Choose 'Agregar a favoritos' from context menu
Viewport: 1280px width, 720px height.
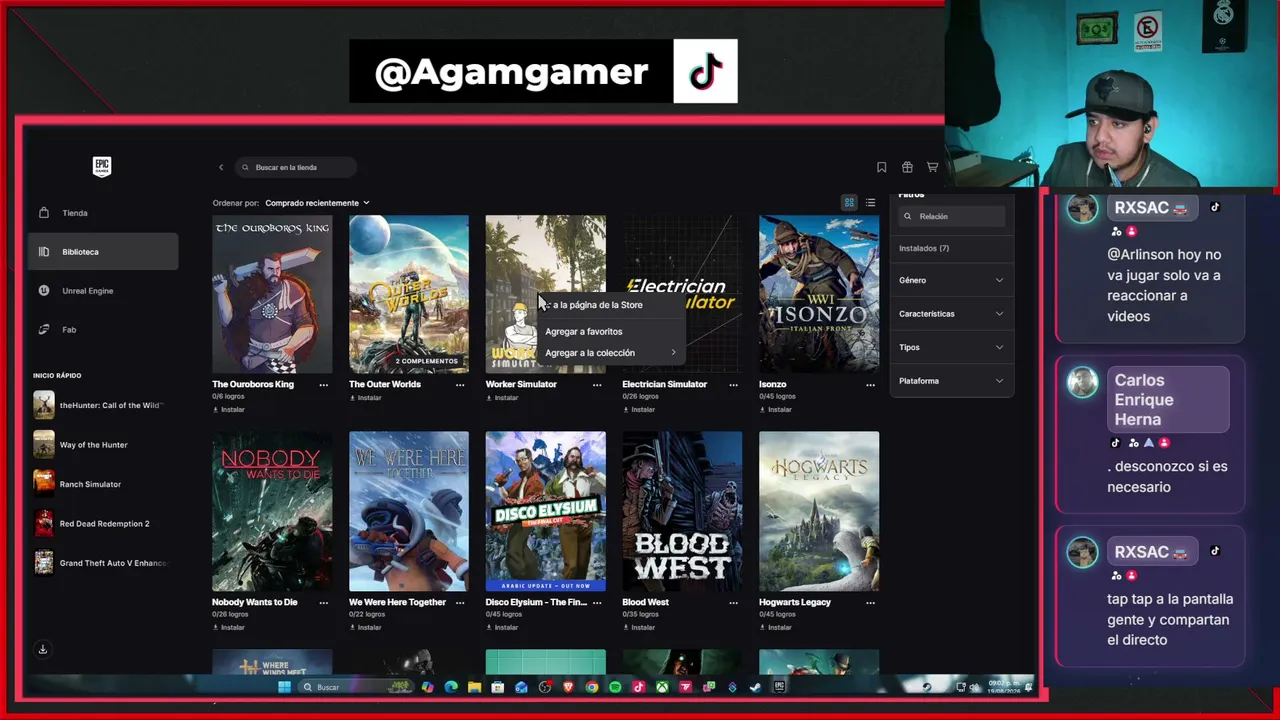click(x=611, y=331)
